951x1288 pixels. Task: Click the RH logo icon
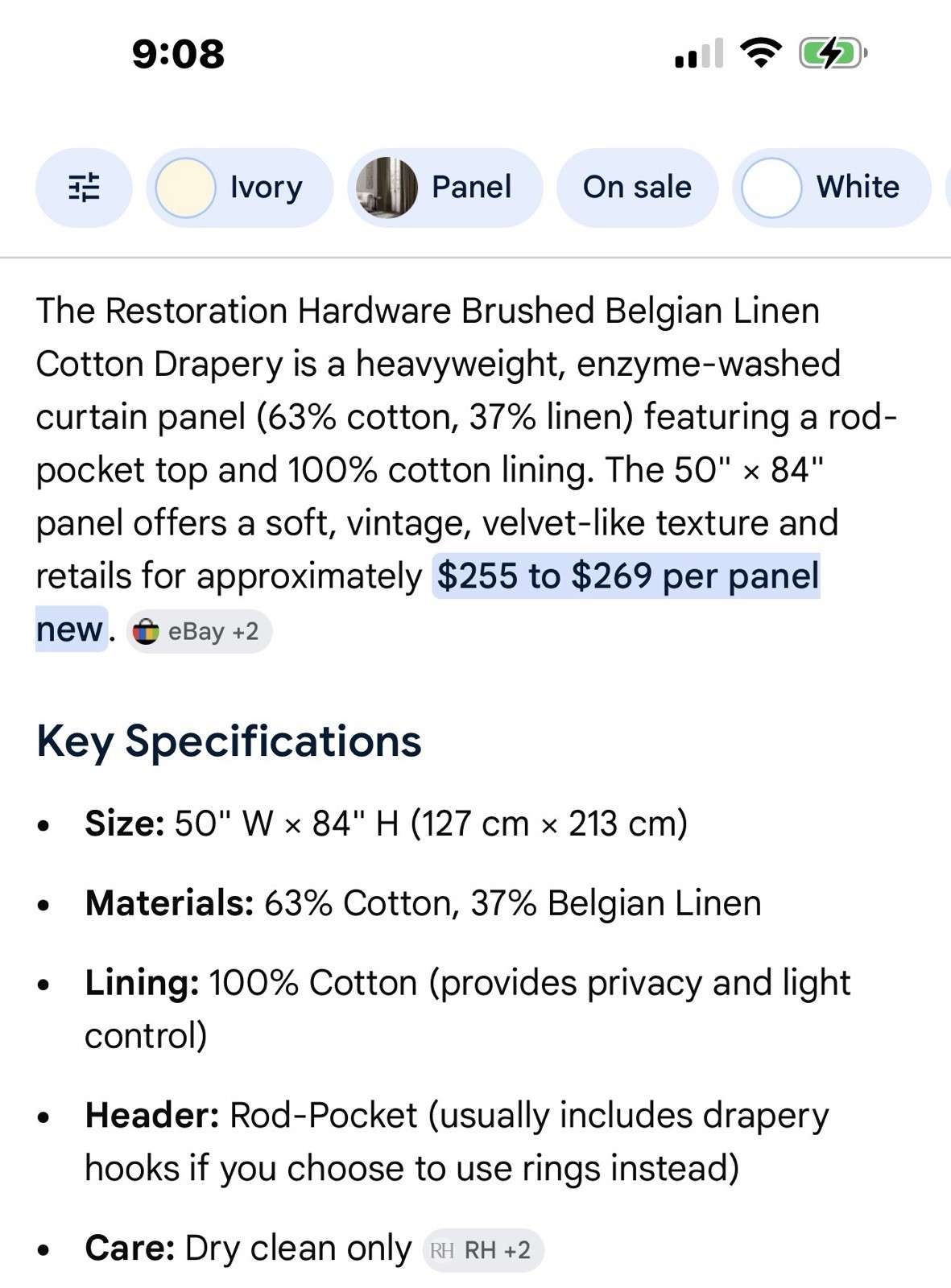click(442, 1250)
